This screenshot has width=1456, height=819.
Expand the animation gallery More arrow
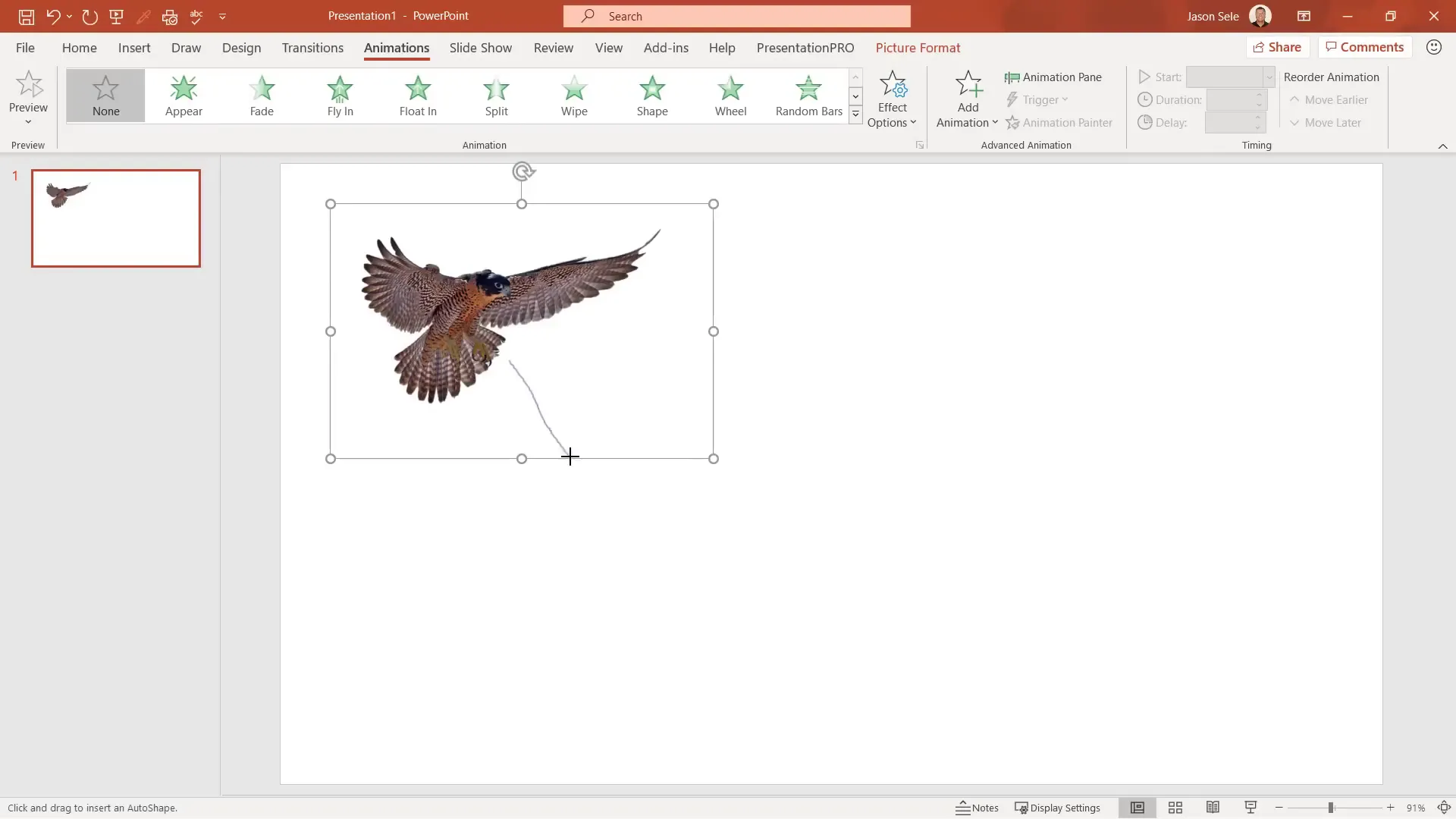[x=855, y=115]
